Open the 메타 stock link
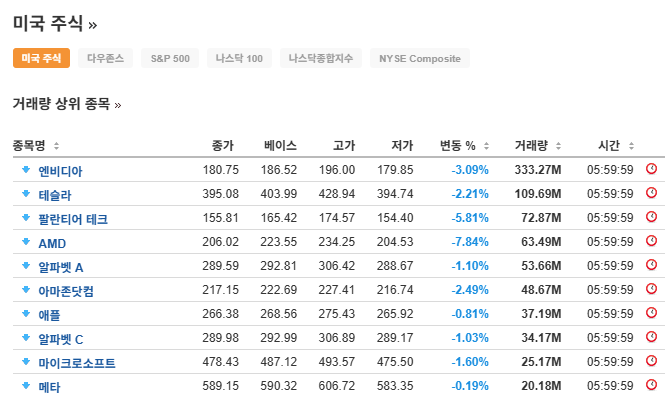The height and width of the screenshot is (405, 669). coord(49,387)
